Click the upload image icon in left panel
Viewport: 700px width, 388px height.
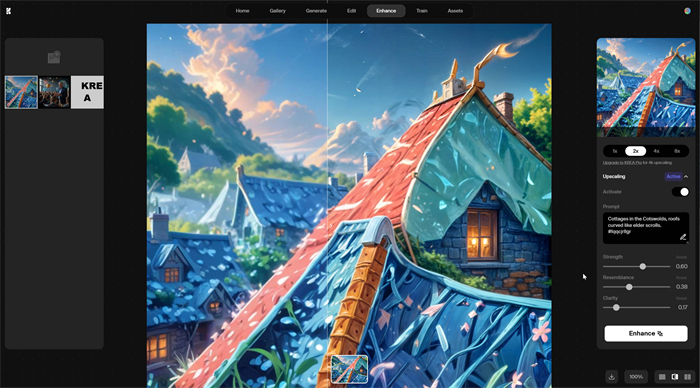point(54,57)
